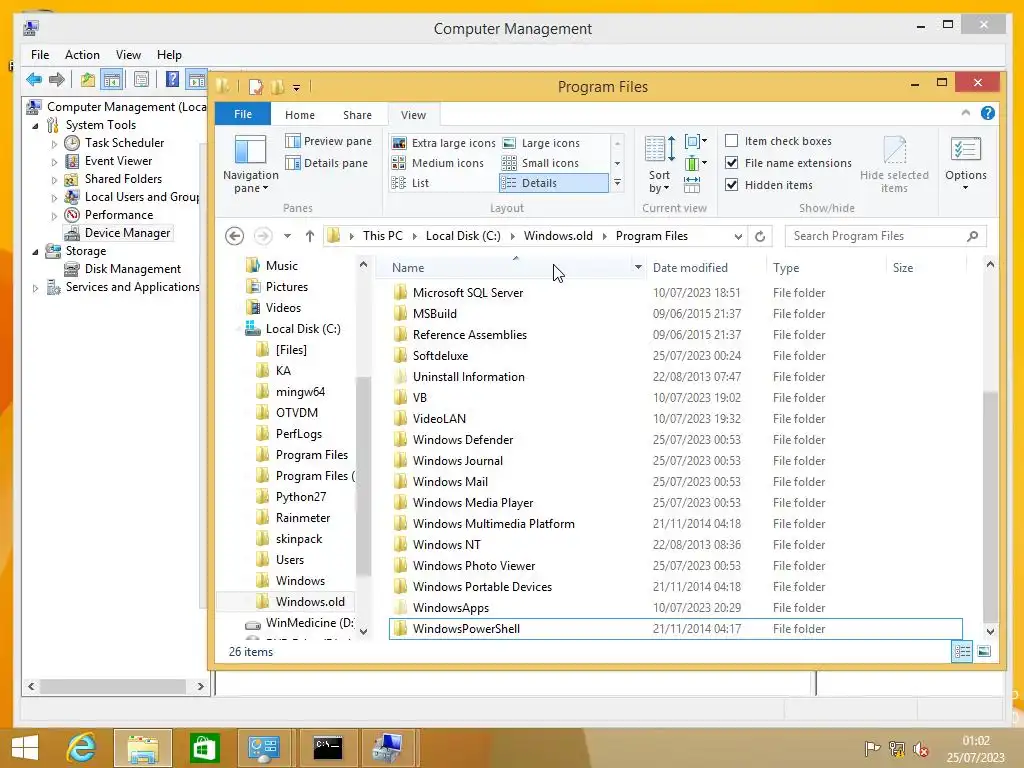Screen dimensions: 1024x768
Task: Click This PC breadcrumb
Action: click(383, 236)
